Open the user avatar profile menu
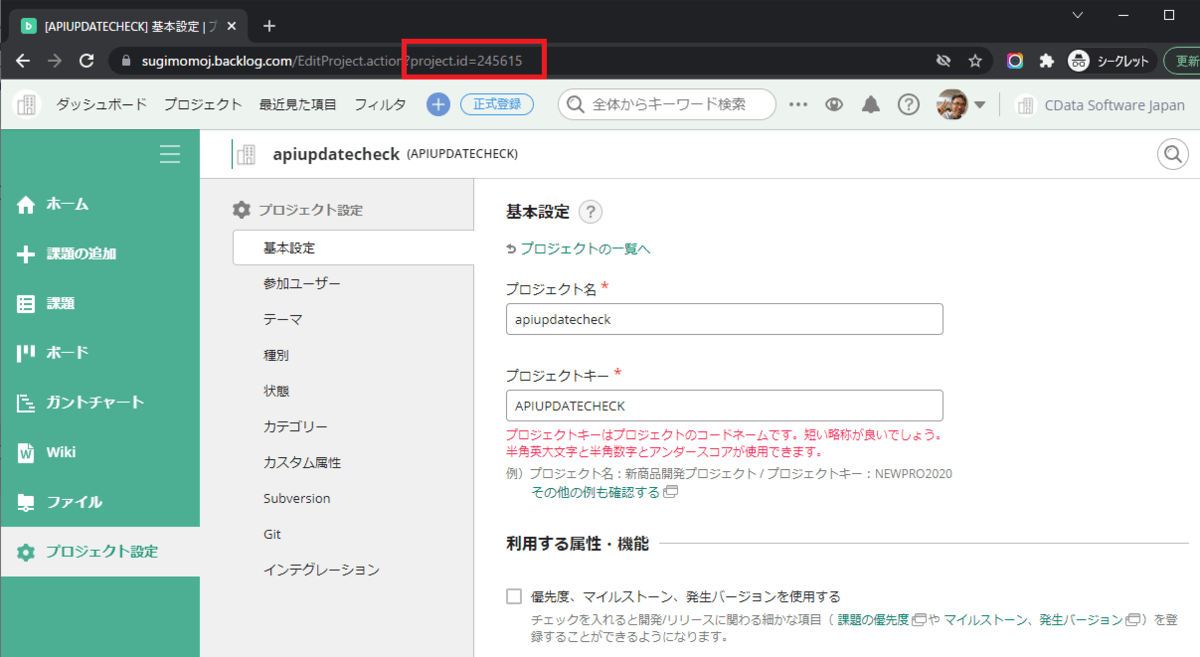The width and height of the screenshot is (1200, 657). click(961, 104)
